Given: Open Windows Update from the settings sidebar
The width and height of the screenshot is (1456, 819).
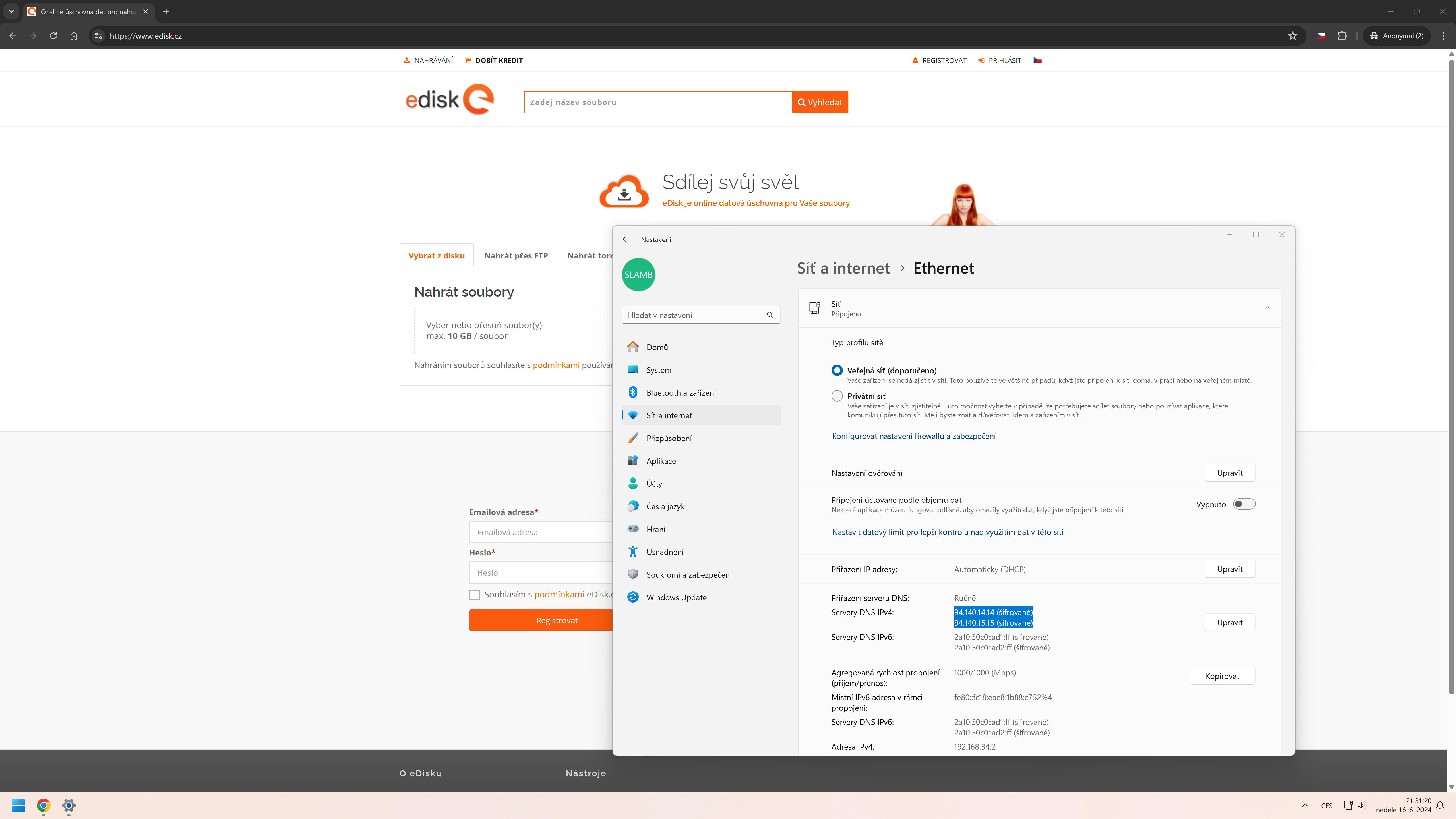Looking at the screenshot, I should [676, 597].
